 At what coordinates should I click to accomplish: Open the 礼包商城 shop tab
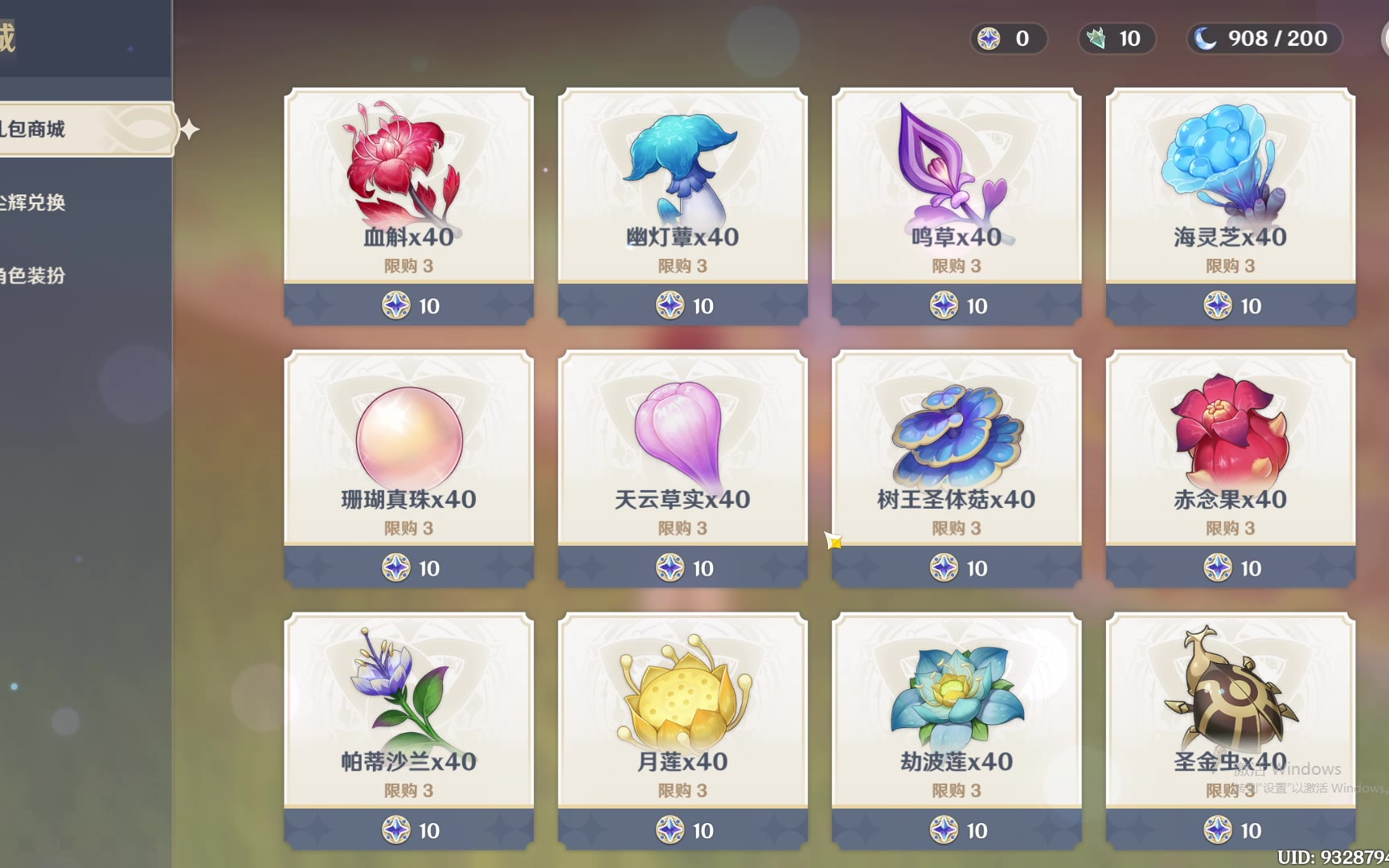point(85,129)
